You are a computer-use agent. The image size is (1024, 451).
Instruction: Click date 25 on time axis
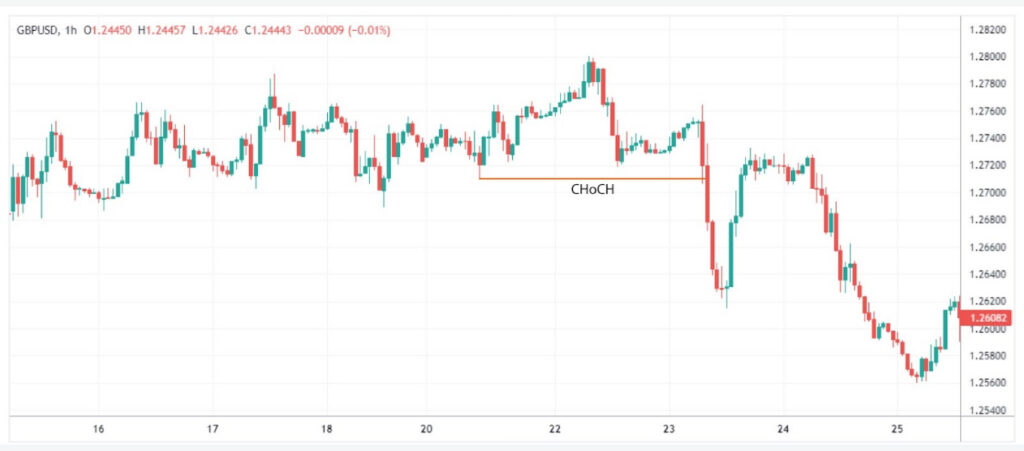coord(896,429)
